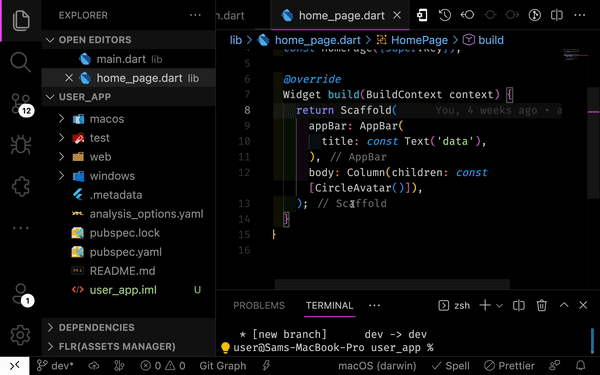Click the editor horizontal scrollbar

pyautogui.click(x=392, y=284)
